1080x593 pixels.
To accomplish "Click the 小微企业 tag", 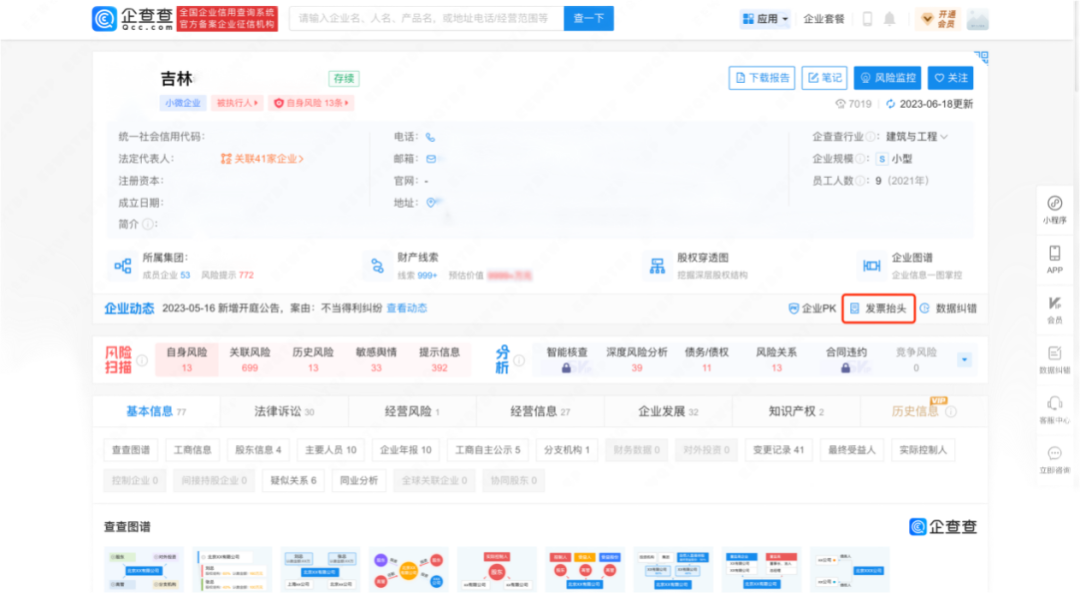I will point(183,103).
